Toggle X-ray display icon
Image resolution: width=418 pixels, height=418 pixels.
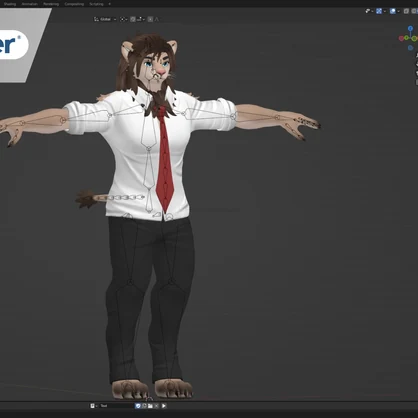pyautogui.click(x=406, y=11)
